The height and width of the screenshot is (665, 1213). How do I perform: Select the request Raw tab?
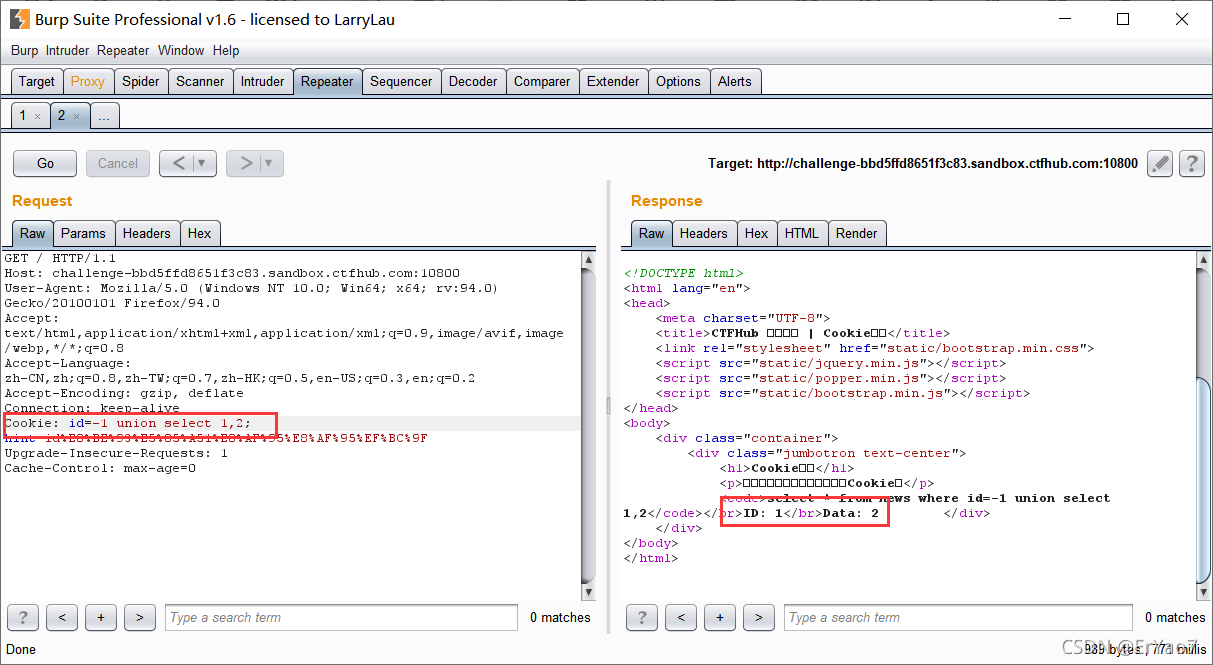[33, 233]
